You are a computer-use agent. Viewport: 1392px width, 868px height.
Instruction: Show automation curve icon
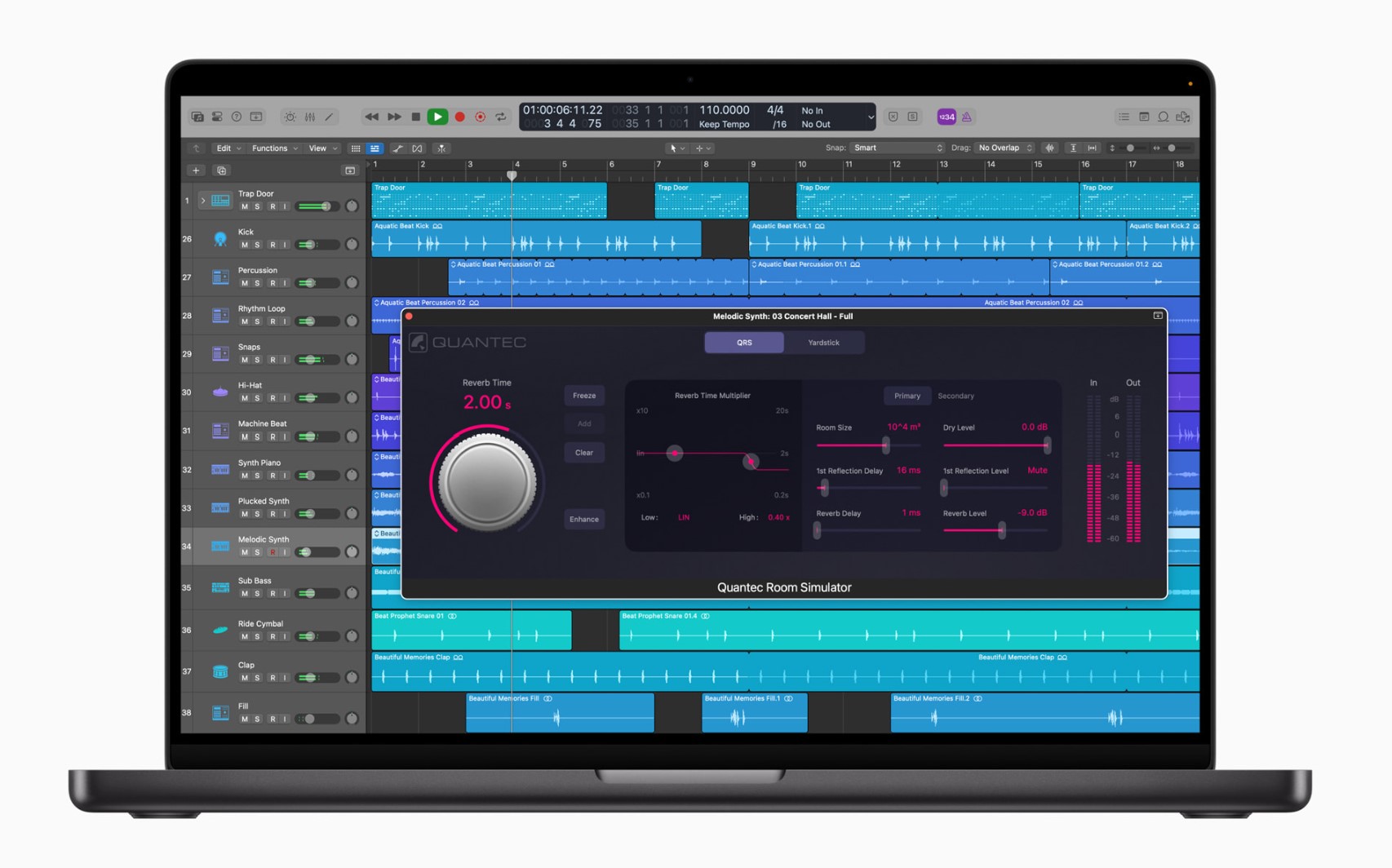click(397, 148)
